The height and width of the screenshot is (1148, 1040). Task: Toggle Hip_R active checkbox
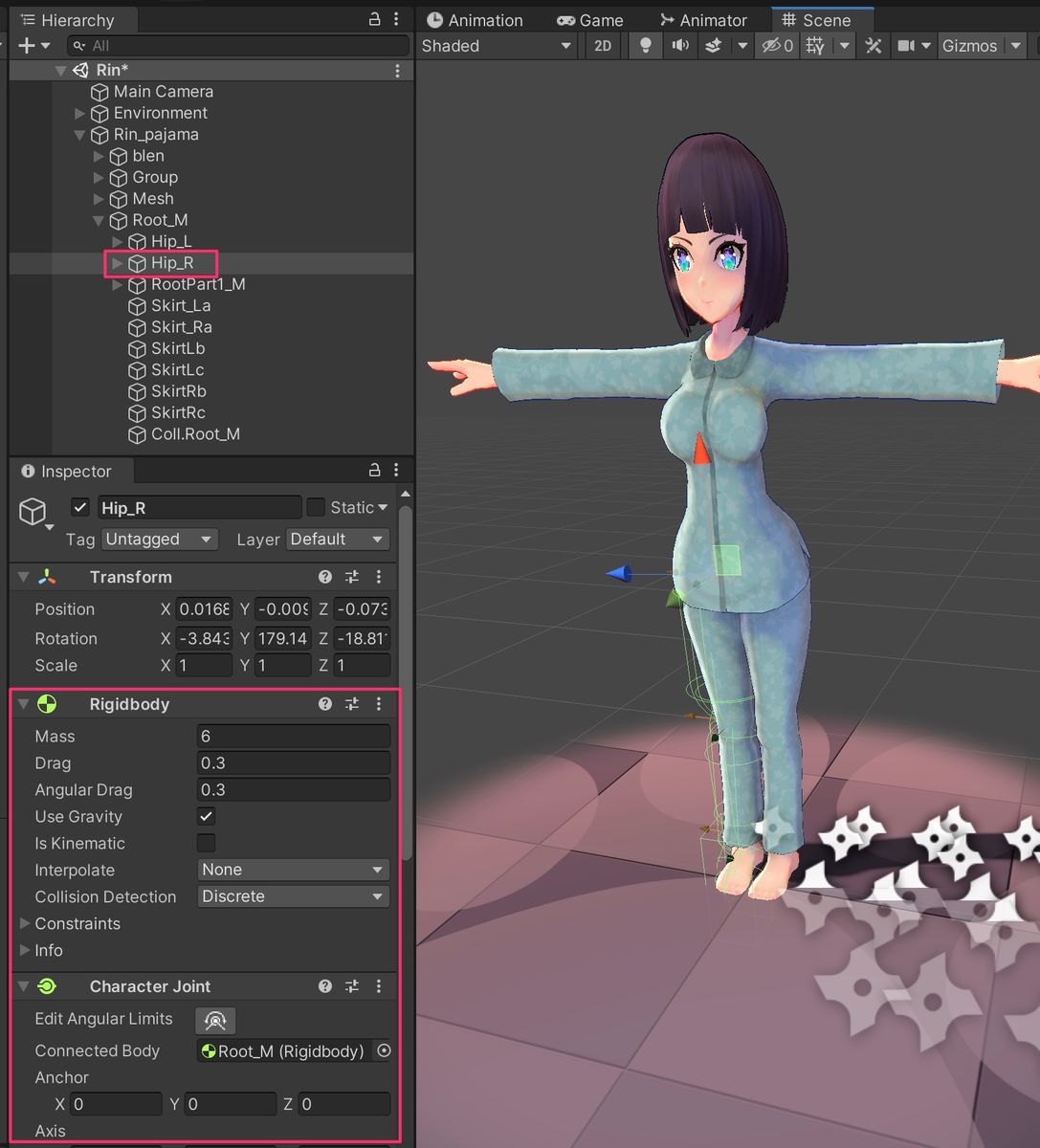click(80, 508)
